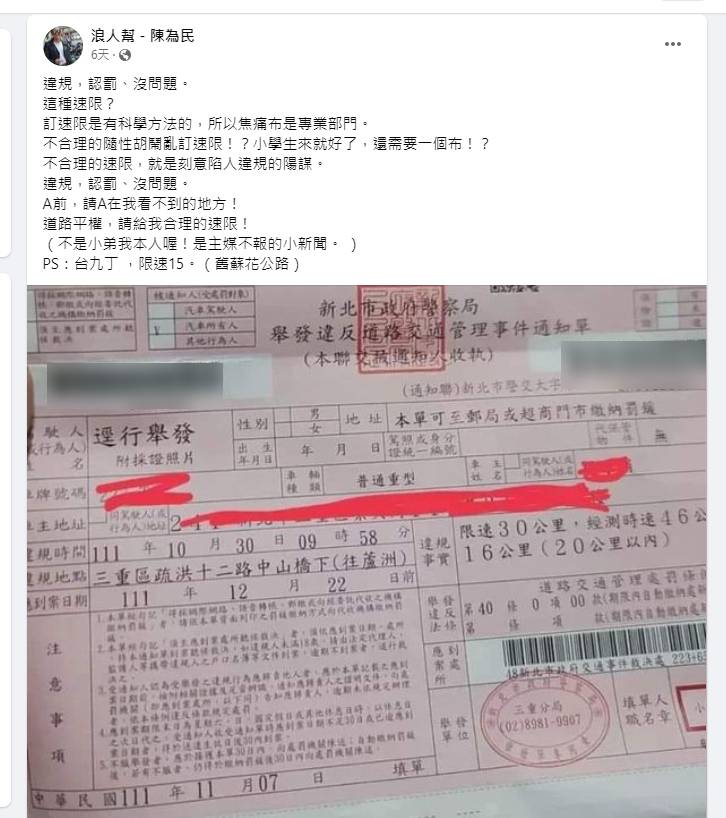Open the 陳為民 profile avatar picture
This screenshot has width=726, height=818.
click(63, 45)
